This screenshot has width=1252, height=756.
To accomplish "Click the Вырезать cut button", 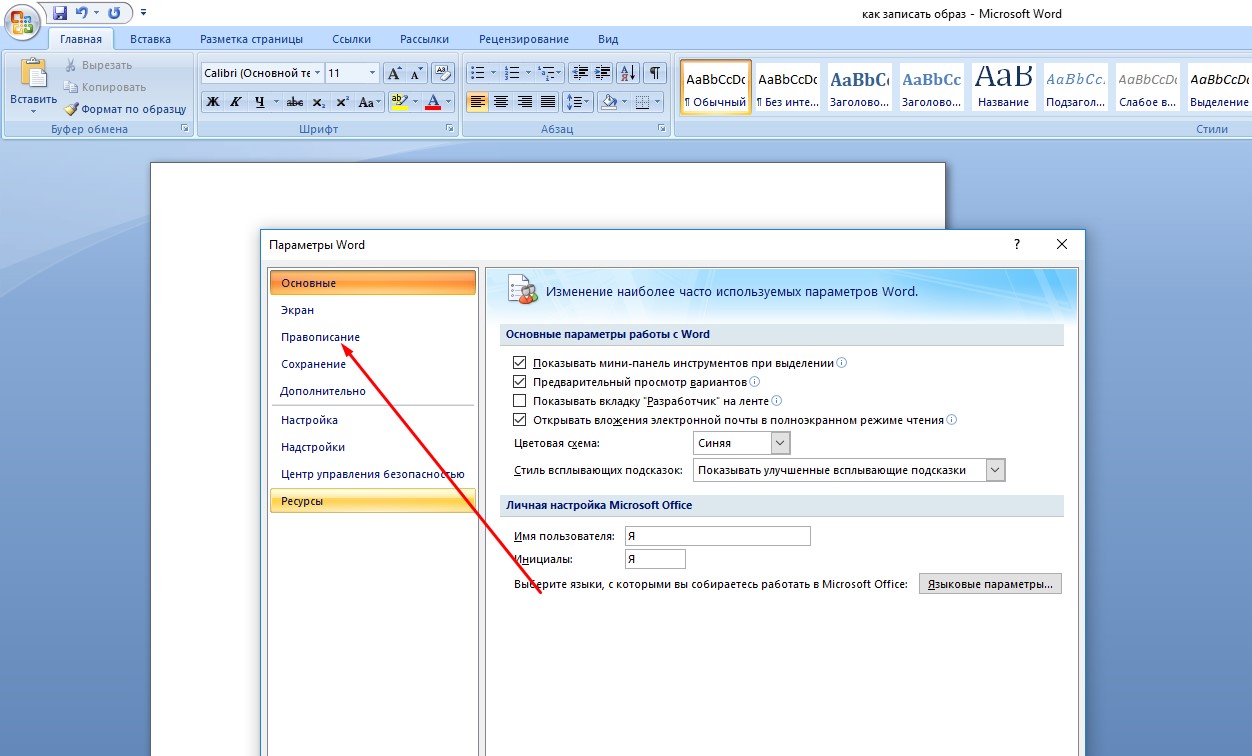I will pyautogui.click(x=98, y=65).
